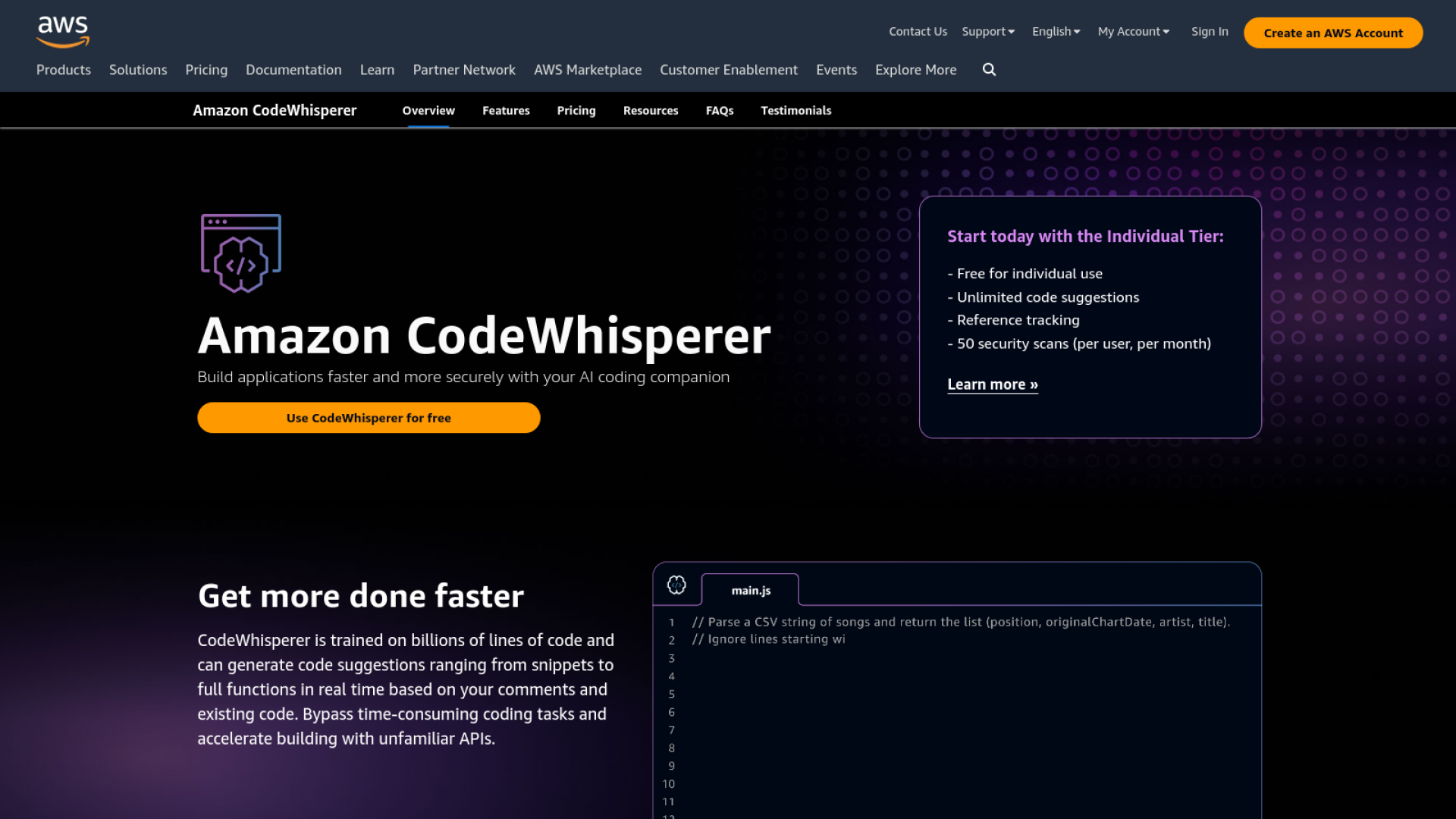
Task: Click Contact Us link
Action: [918, 32]
